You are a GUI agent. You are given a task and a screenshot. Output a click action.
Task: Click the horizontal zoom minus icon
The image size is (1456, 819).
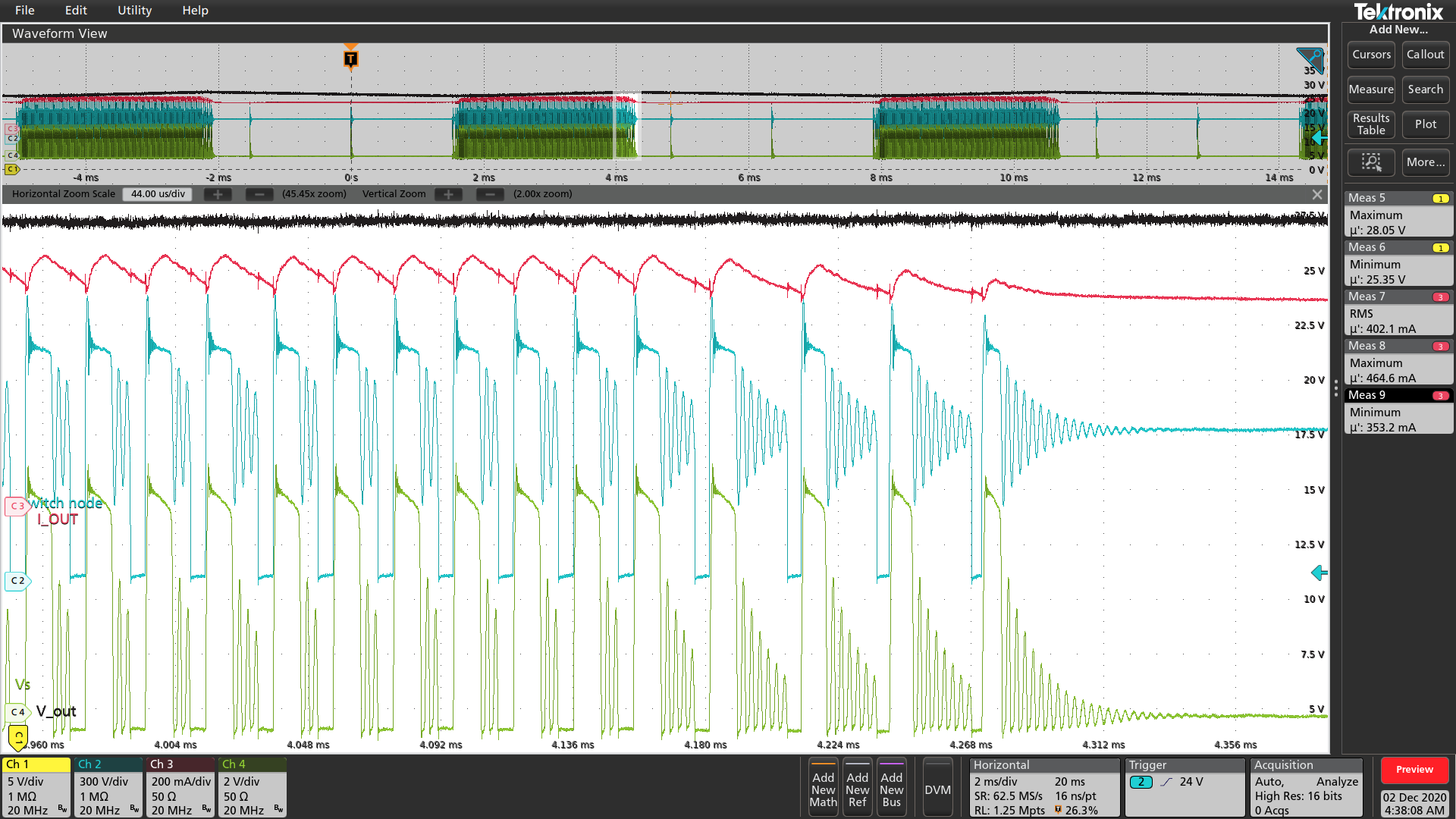click(259, 194)
